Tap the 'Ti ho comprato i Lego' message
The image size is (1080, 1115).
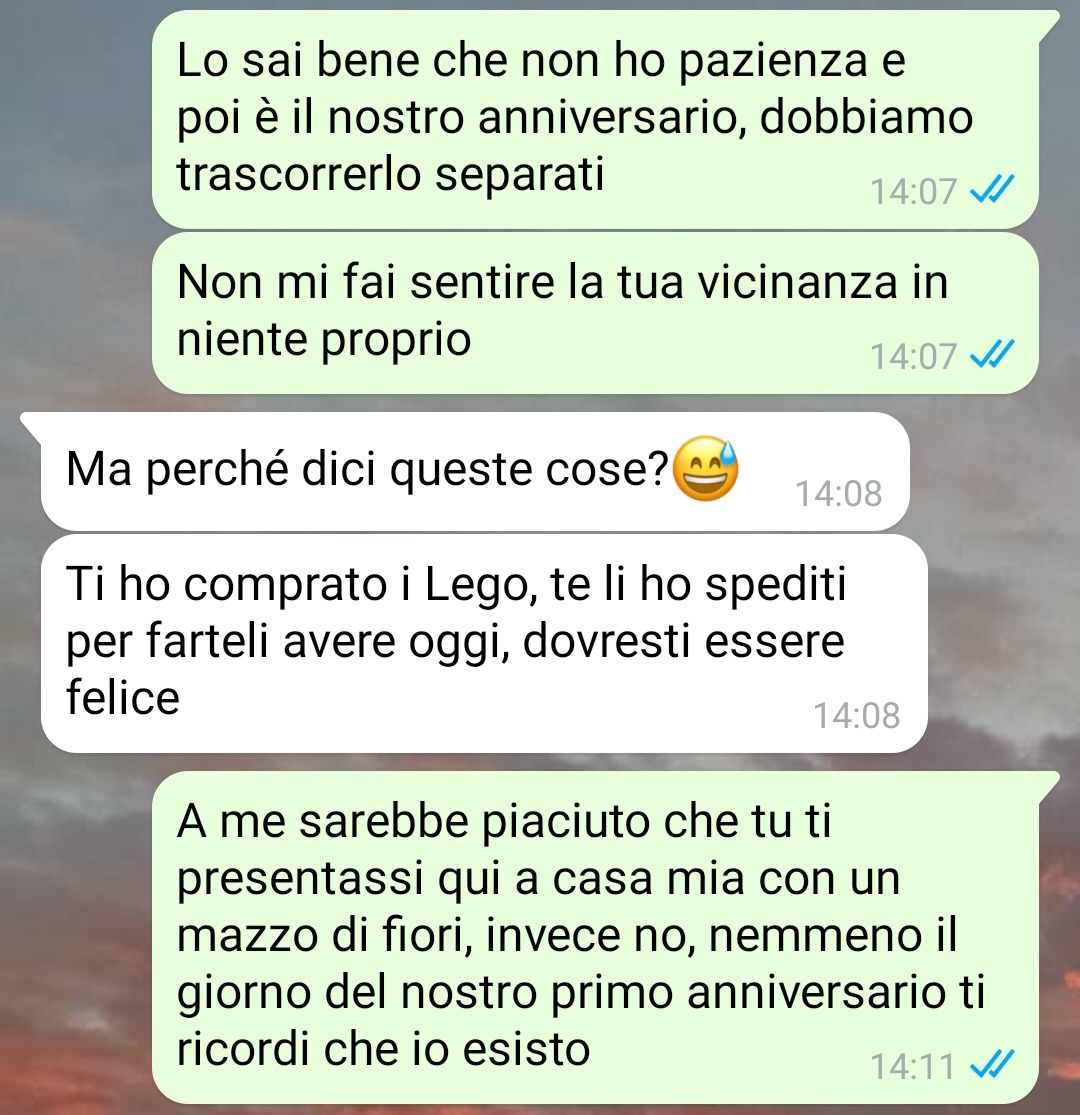tap(484, 644)
